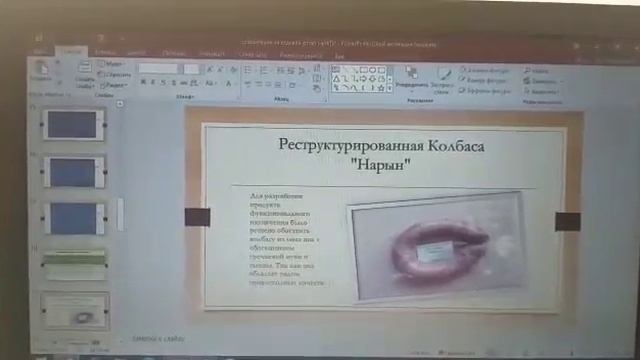Click the Reset (Сбросить) slide button

click(x=114, y=75)
